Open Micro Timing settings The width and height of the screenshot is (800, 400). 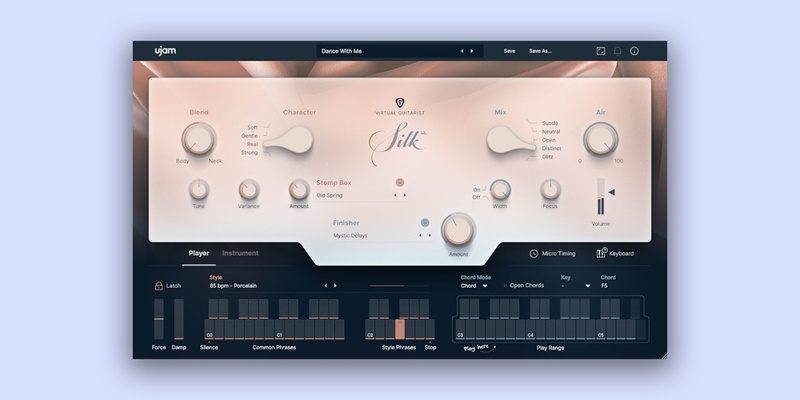tap(553, 254)
